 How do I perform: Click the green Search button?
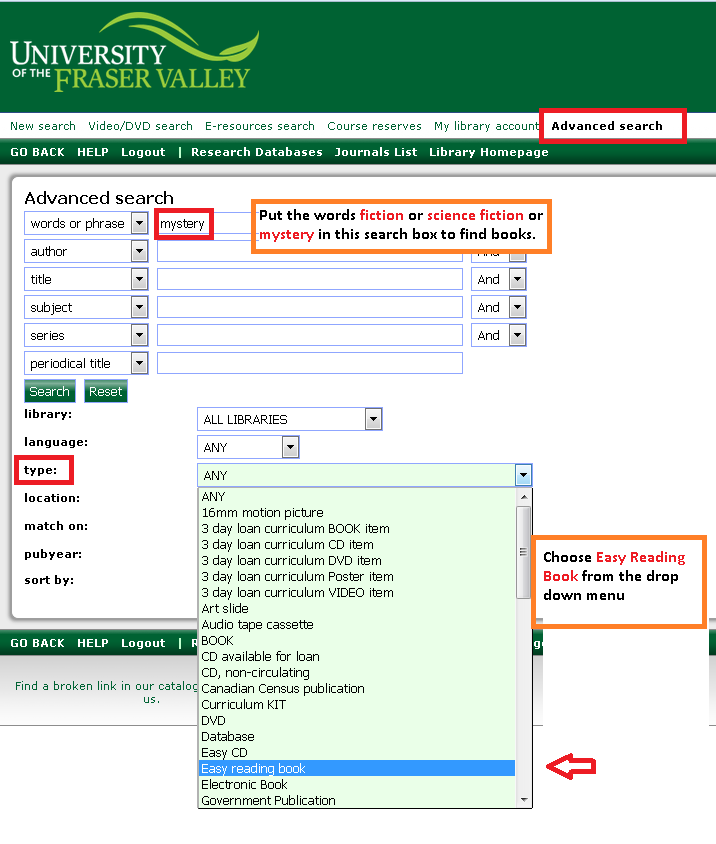tap(50, 391)
